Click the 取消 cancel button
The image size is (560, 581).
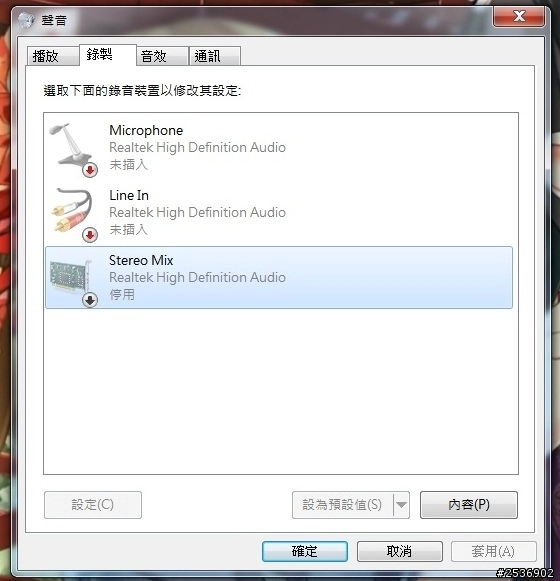pyautogui.click(x=400, y=551)
